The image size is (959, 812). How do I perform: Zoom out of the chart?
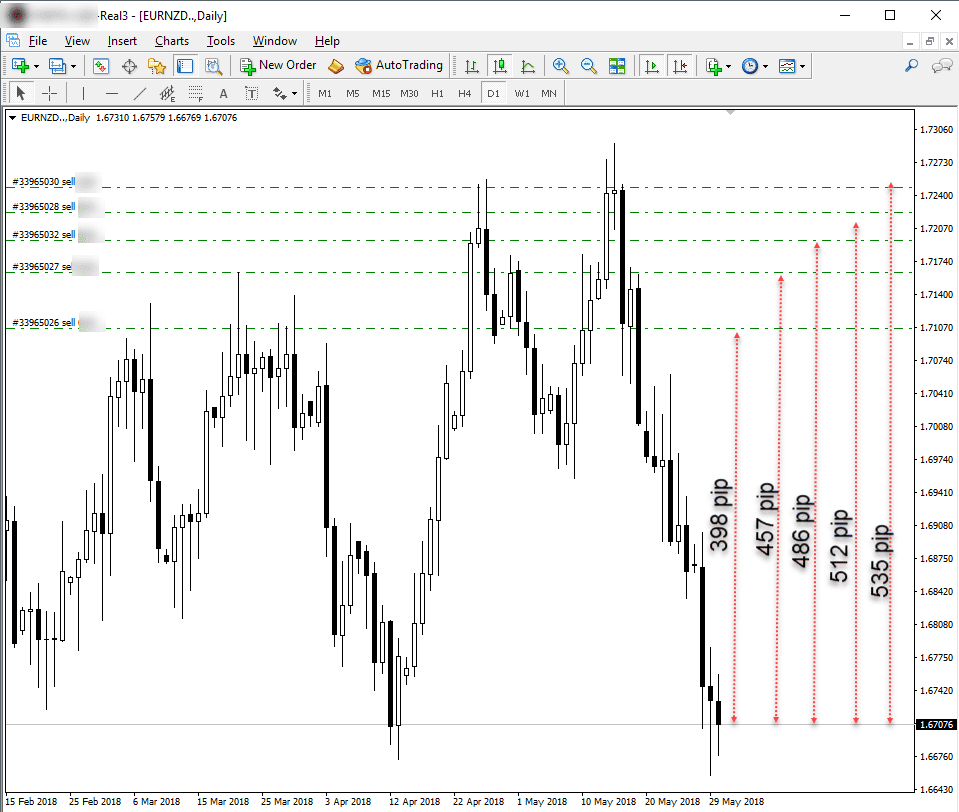(x=589, y=66)
